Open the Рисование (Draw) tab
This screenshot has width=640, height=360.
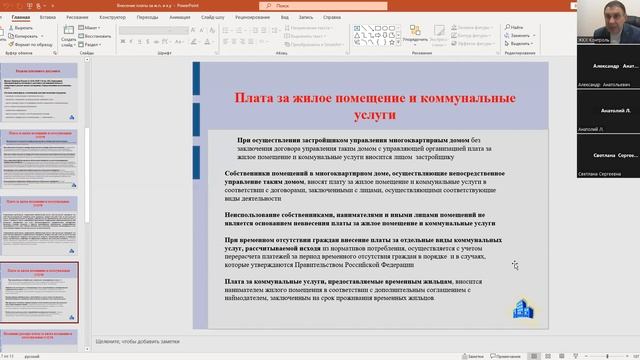point(77,17)
